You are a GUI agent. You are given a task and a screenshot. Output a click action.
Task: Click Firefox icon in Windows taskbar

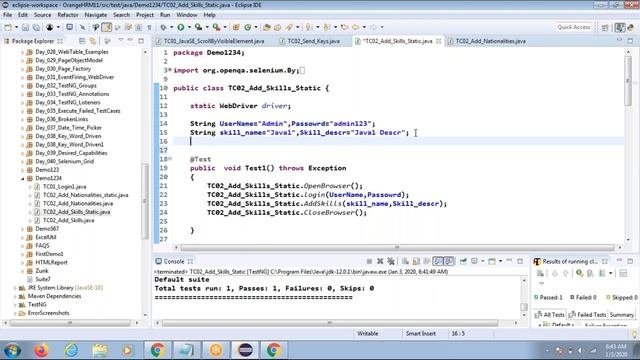tap(41, 350)
